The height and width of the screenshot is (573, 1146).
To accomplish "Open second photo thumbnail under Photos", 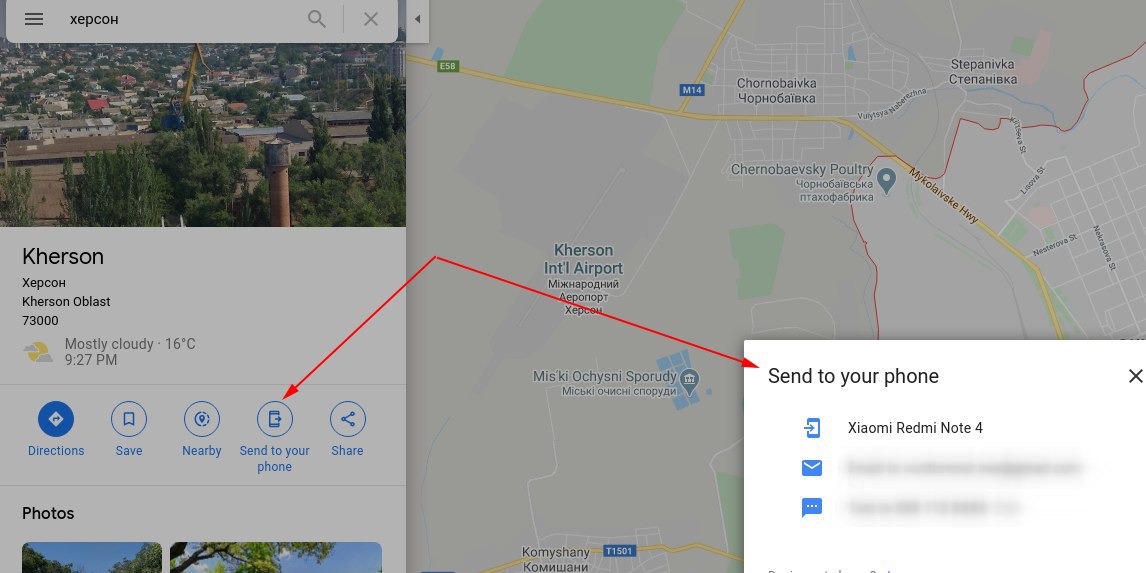I will pos(276,557).
